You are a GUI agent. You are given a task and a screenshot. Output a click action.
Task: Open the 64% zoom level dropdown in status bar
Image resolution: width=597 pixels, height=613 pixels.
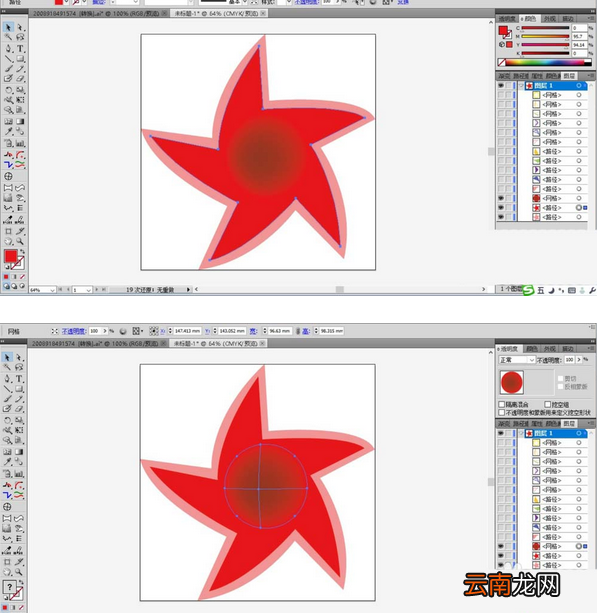pos(43,290)
